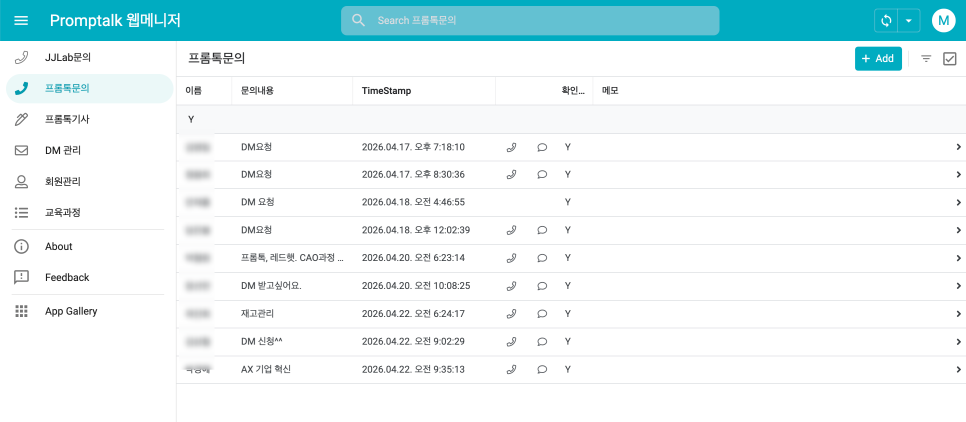
Task: Click the Promptalk 웹메니저 title
Action: click(x=115, y=20)
